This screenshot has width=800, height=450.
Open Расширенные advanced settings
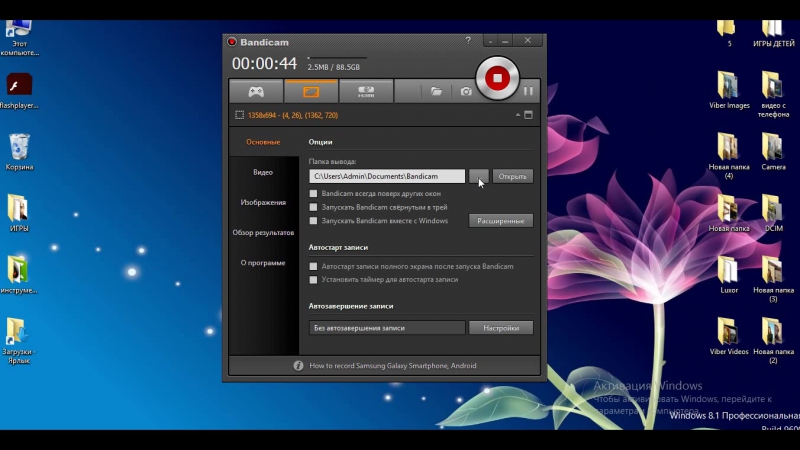pos(501,221)
